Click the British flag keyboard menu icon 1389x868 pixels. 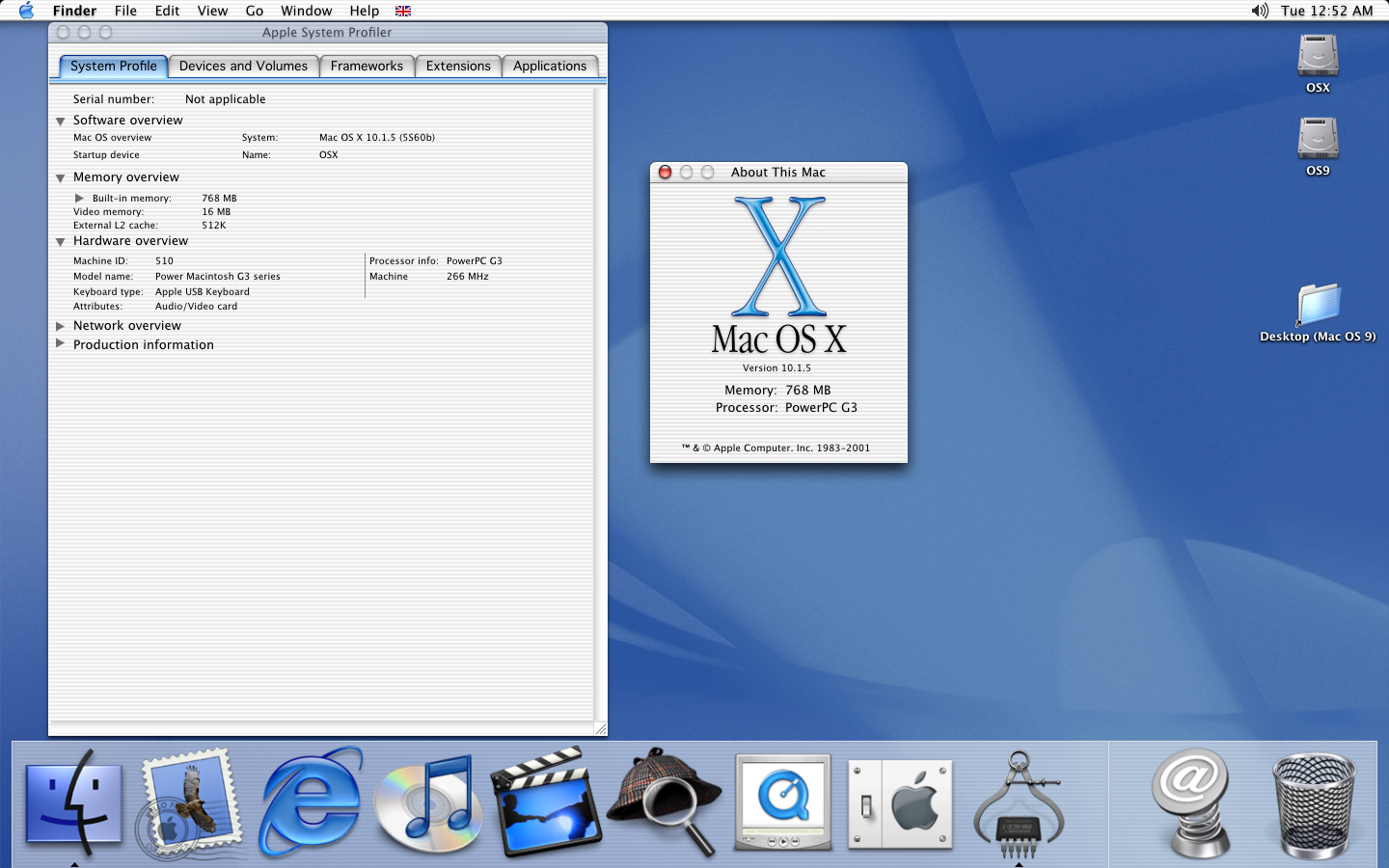point(403,11)
